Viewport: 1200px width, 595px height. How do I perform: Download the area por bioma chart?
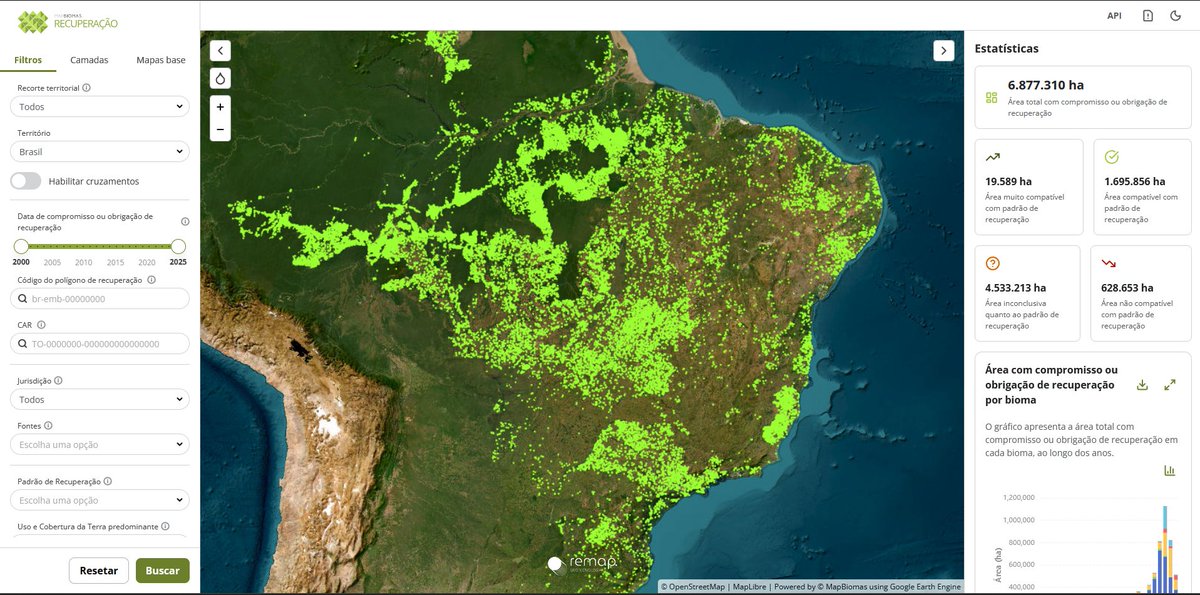point(1142,385)
